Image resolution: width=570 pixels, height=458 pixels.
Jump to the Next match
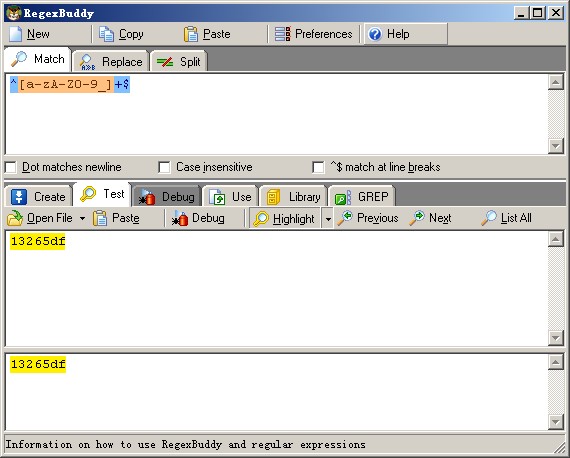pos(430,218)
